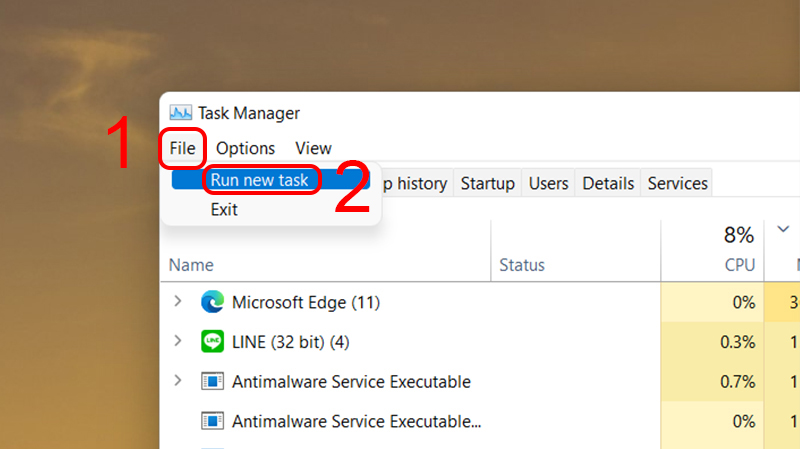Open the Options menu
Viewport: 800px width, 449px height.
245,148
